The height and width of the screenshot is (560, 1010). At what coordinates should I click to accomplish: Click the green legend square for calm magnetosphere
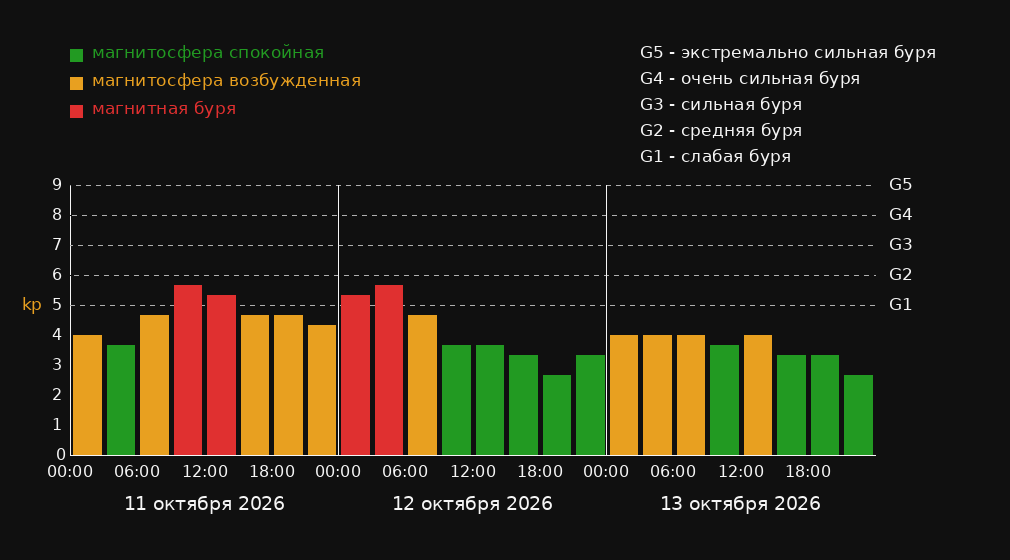coord(76,55)
